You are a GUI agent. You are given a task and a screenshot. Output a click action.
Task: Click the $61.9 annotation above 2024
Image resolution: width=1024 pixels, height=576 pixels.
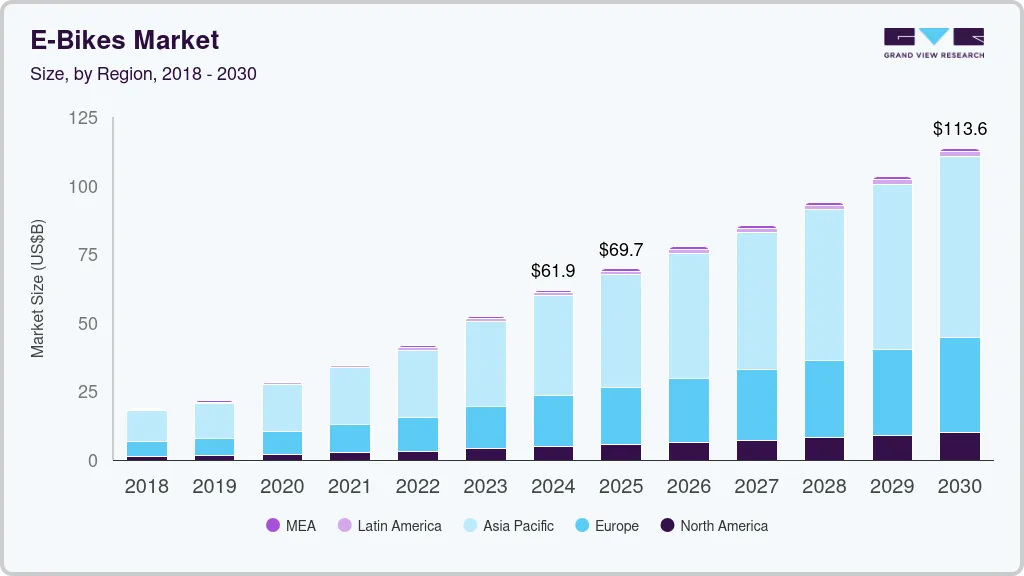[553, 270]
